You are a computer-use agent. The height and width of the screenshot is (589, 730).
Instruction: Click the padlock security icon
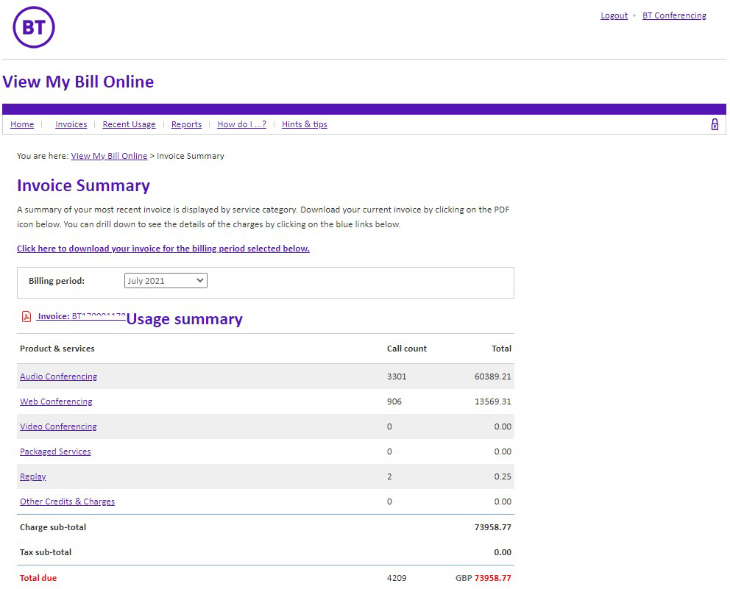pyautogui.click(x=714, y=124)
